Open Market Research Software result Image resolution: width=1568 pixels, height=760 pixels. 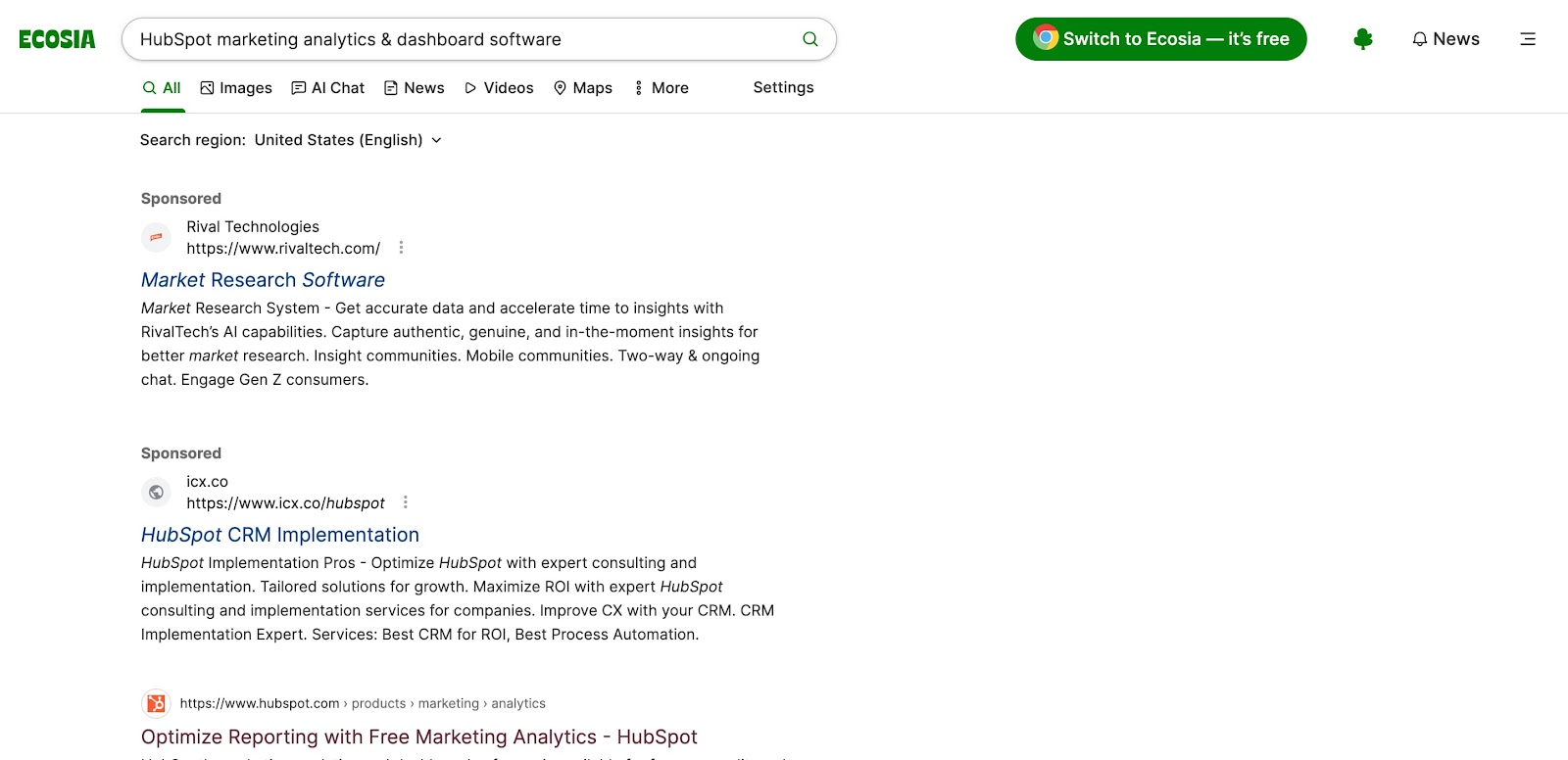pos(263,280)
